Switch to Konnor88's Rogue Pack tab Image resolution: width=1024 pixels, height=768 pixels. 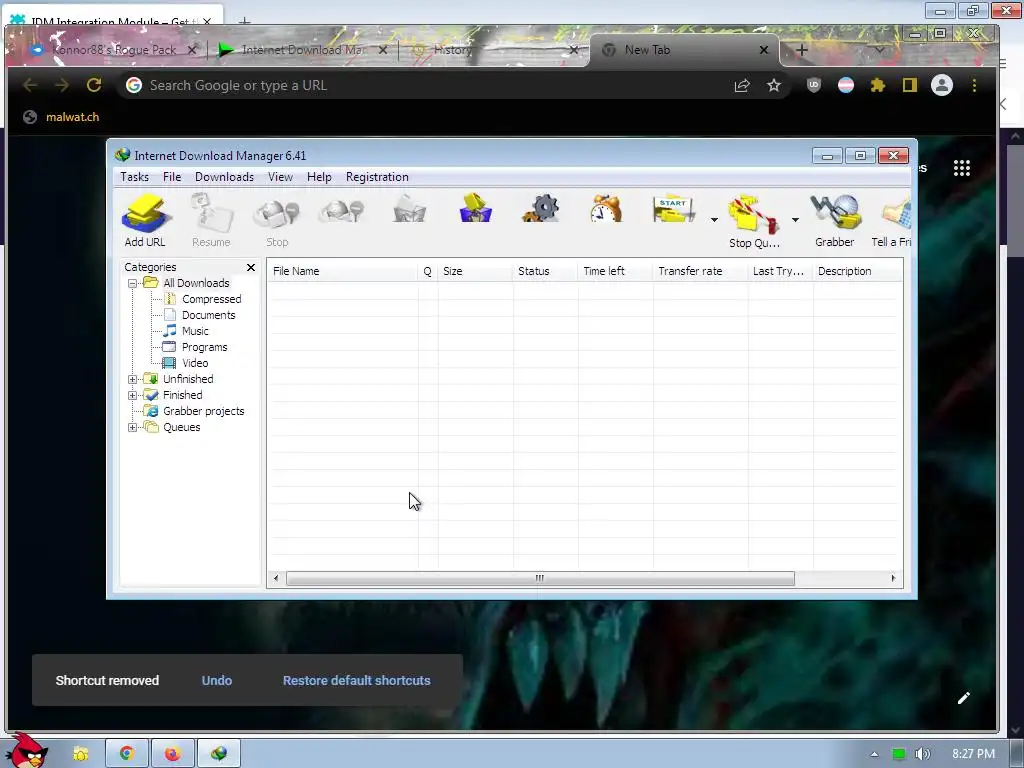pos(113,50)
